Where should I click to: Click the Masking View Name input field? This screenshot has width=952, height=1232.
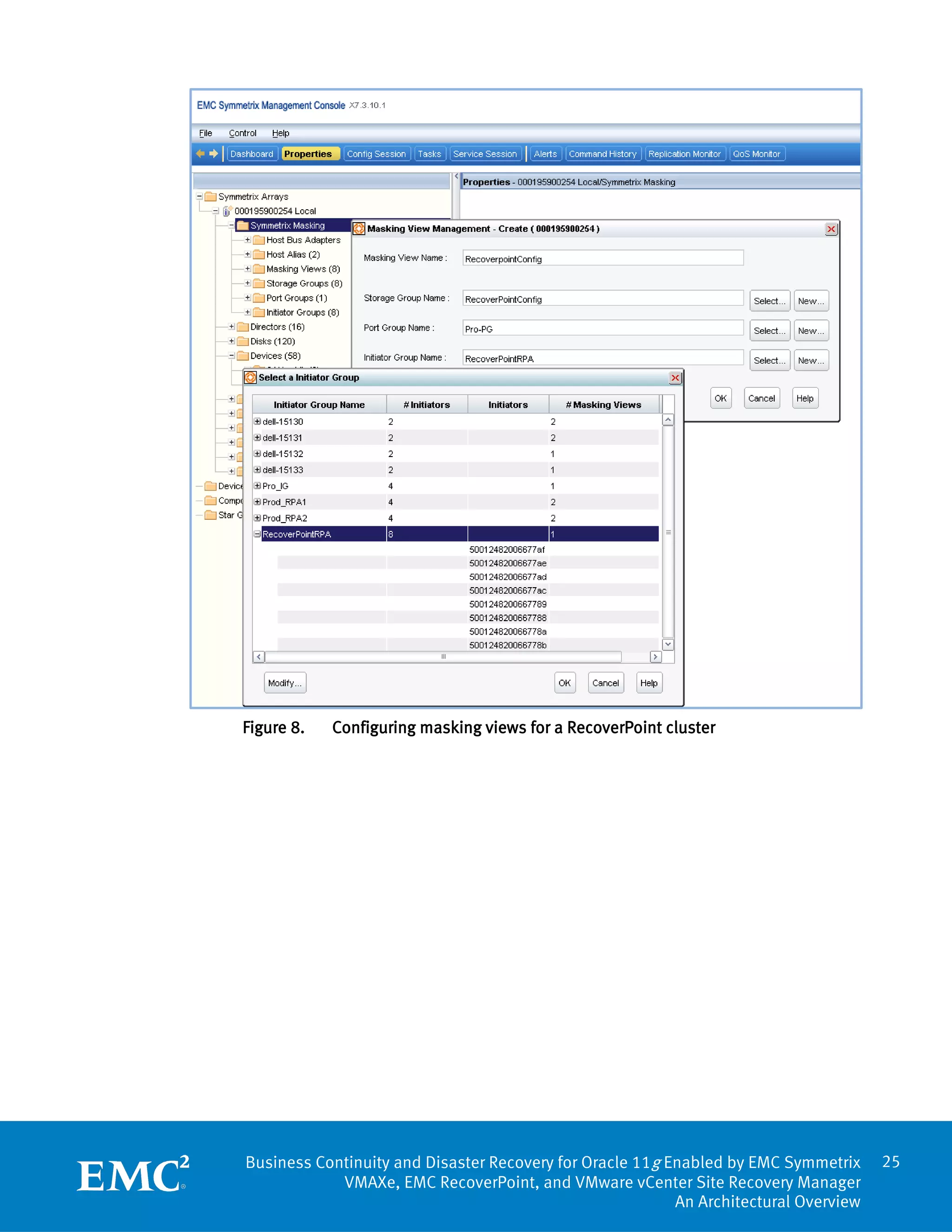(603, 258)
